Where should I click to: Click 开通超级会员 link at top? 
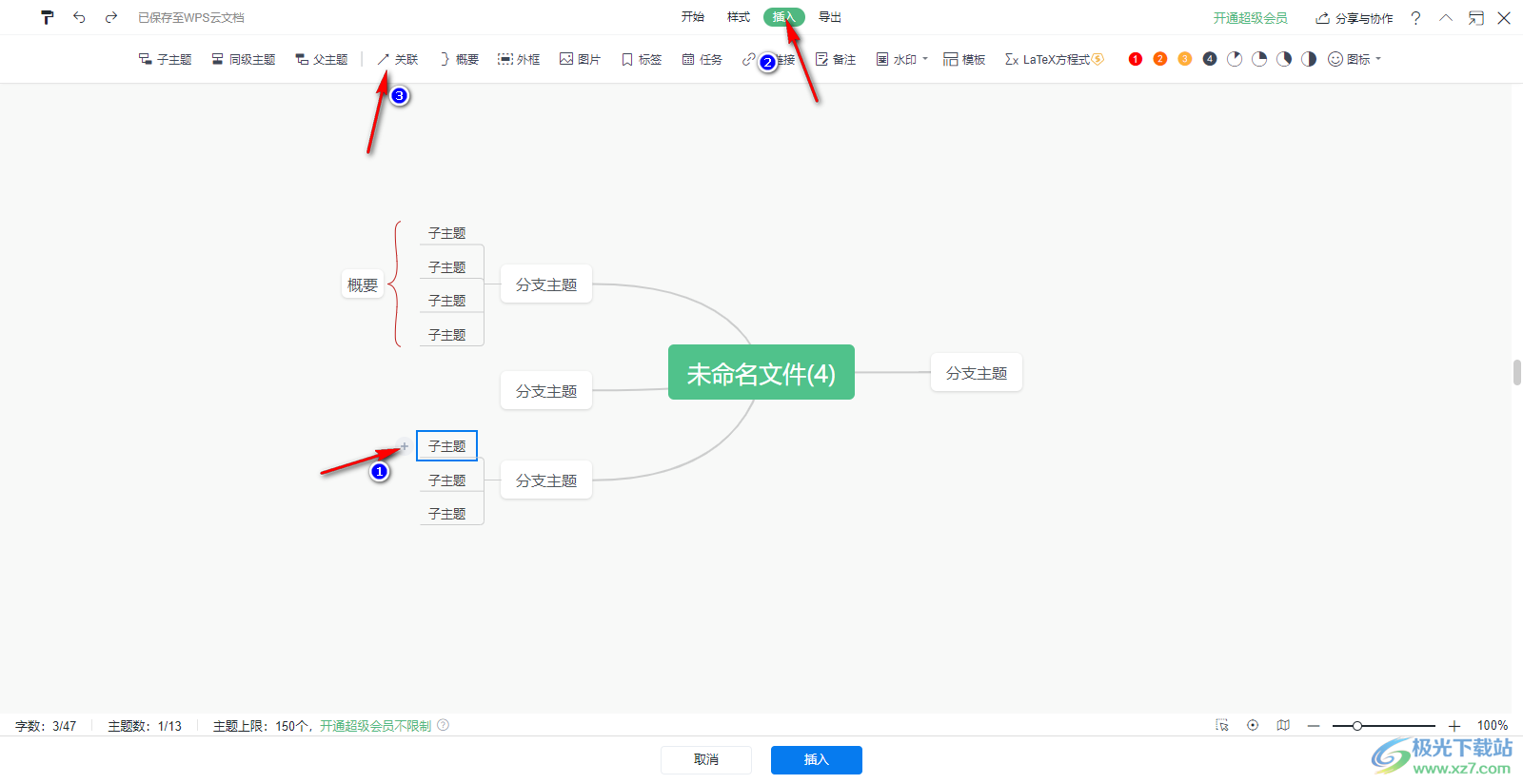[1250, 18]
